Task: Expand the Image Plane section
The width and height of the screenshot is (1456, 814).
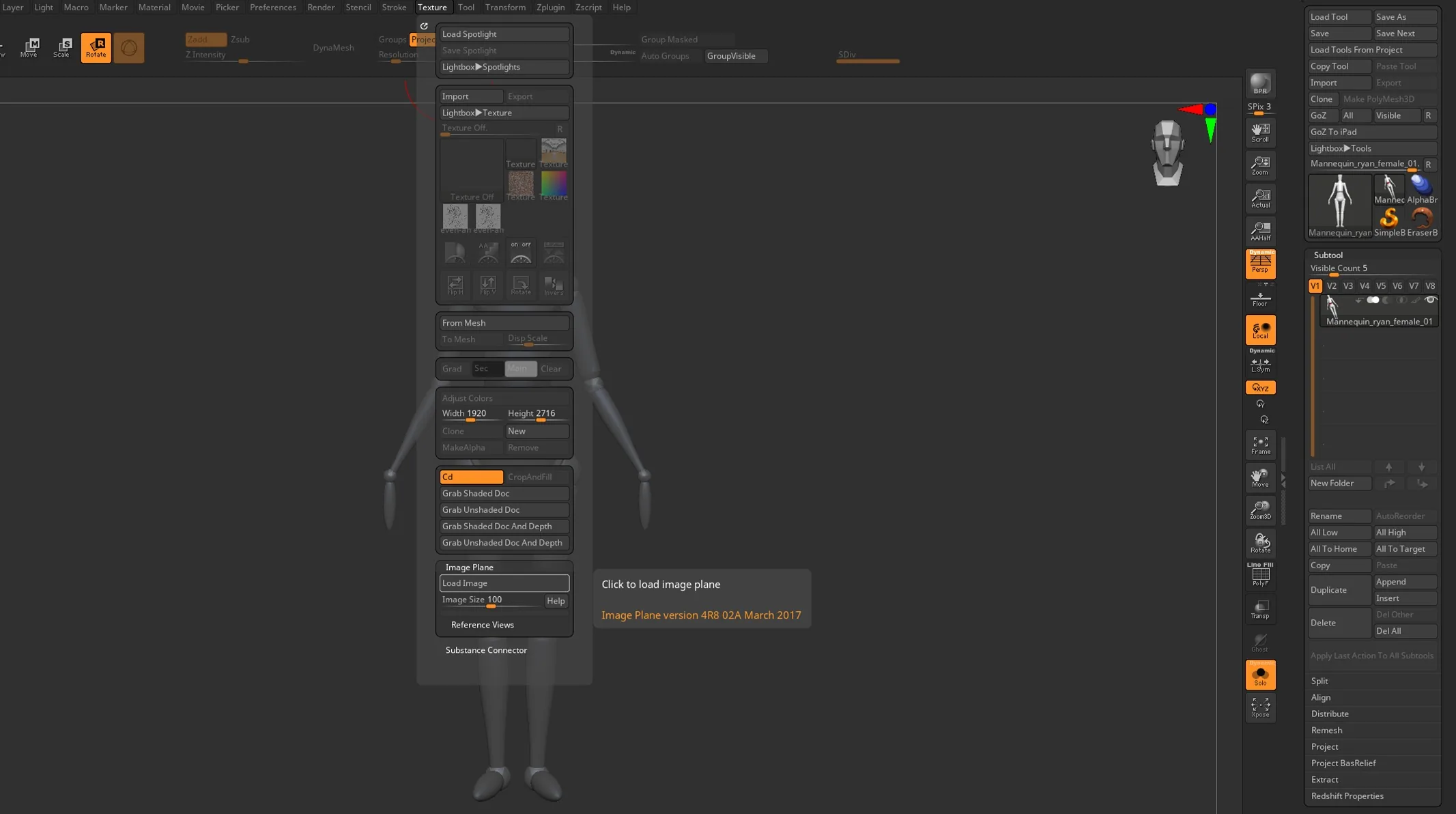Action: tap(469, 567)
